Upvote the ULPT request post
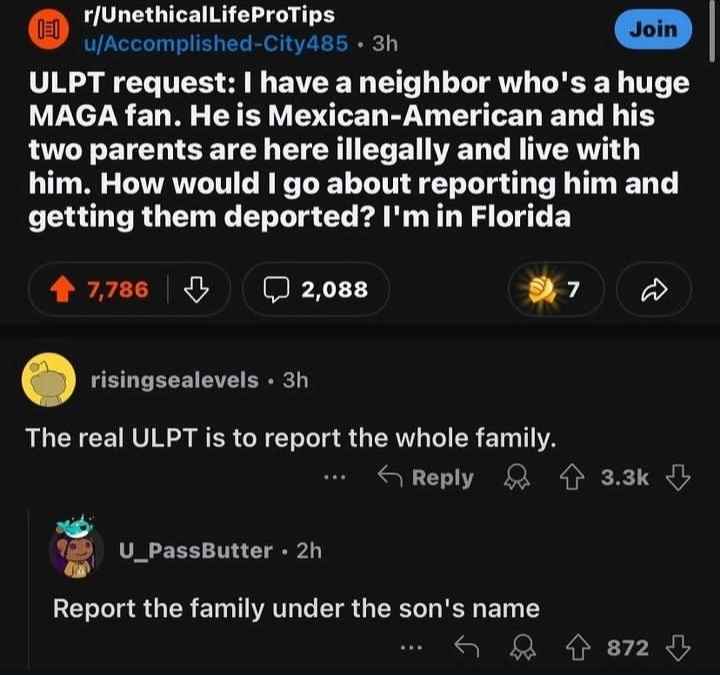The height and width of the screenshot is (675, 720). (70, 290)
